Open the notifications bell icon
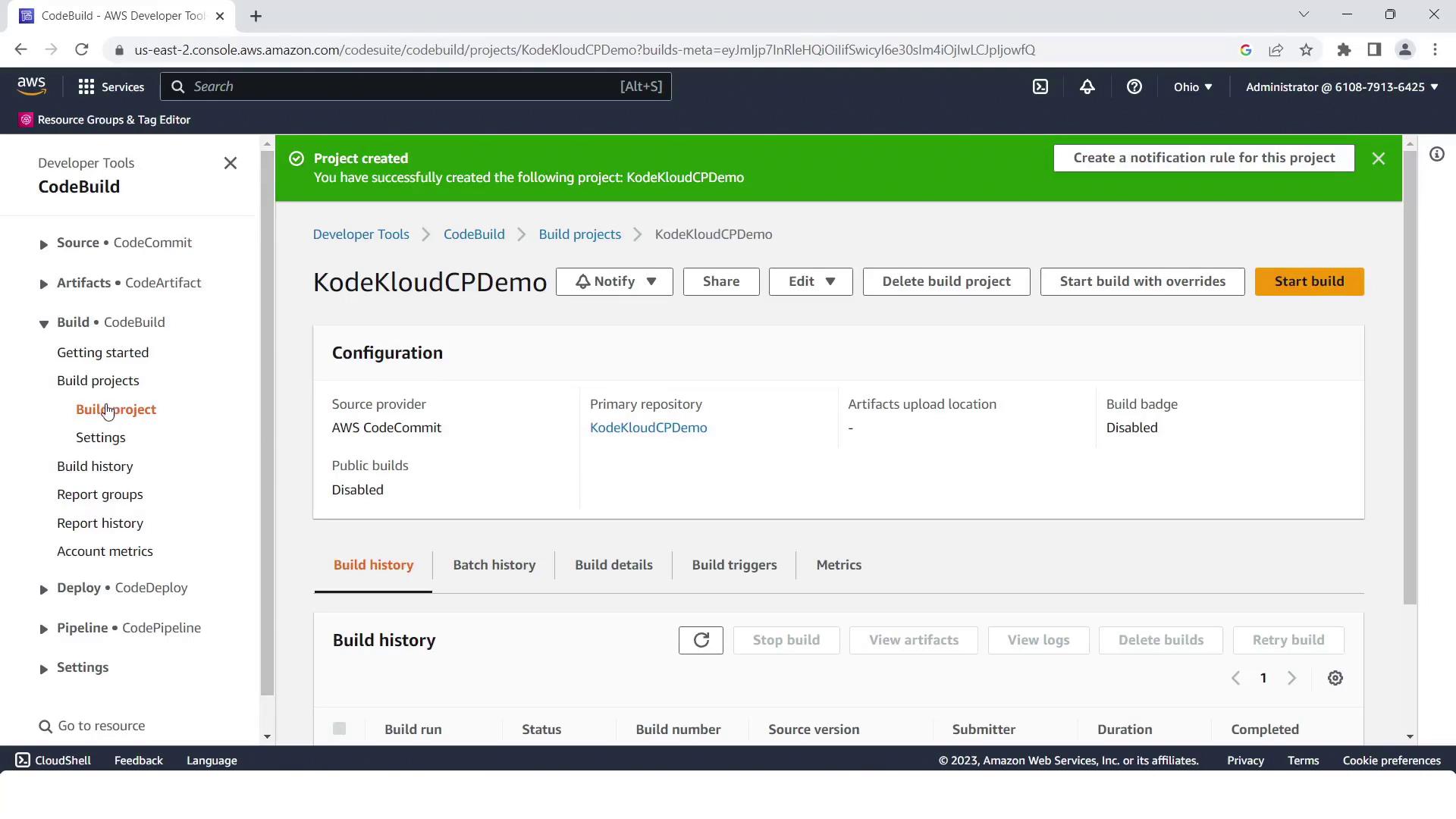1456x819 pixels. 1087,87
